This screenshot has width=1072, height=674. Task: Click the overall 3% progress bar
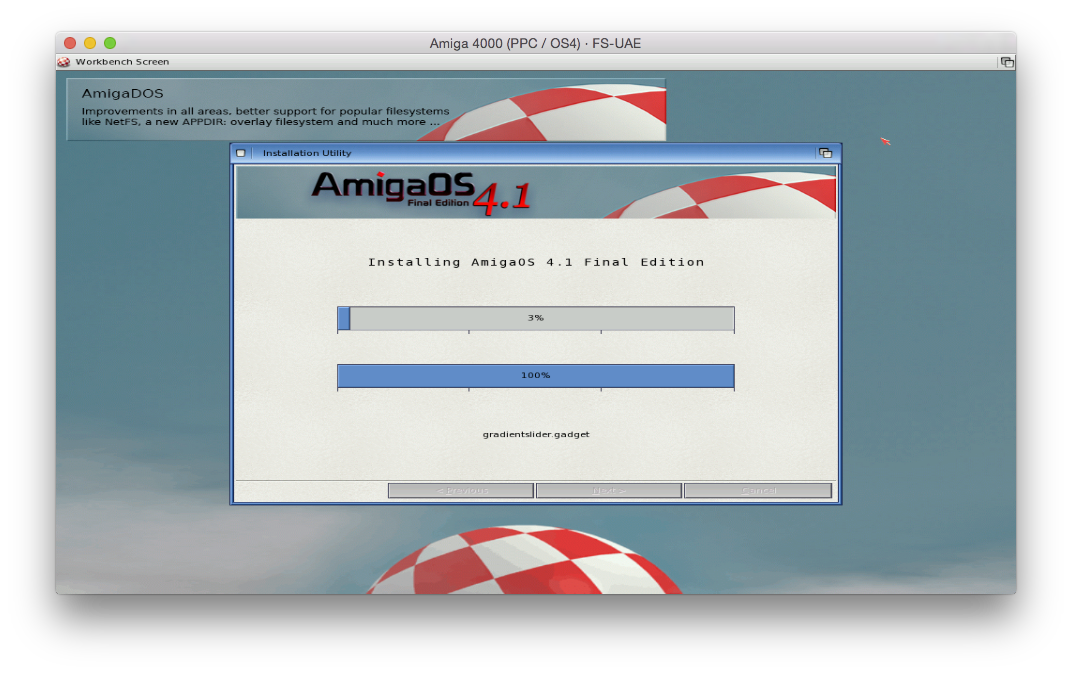tap(535, 319)
